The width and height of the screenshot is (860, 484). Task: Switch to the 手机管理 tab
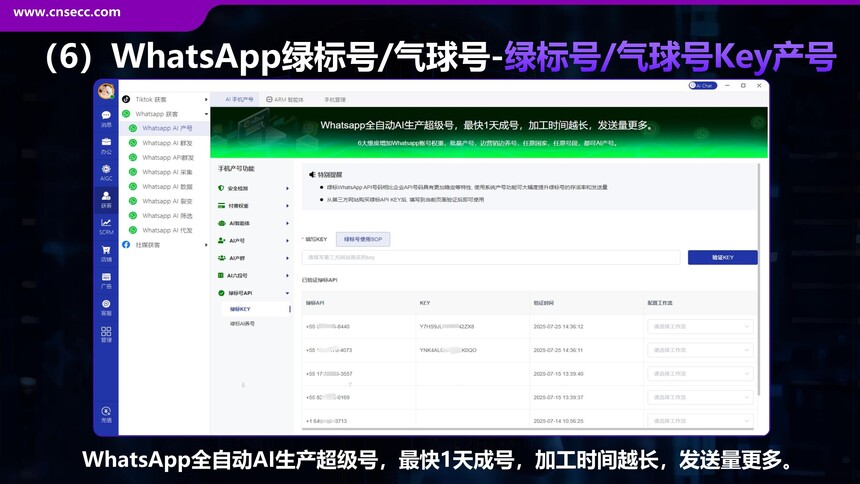(x=335, y=99)
